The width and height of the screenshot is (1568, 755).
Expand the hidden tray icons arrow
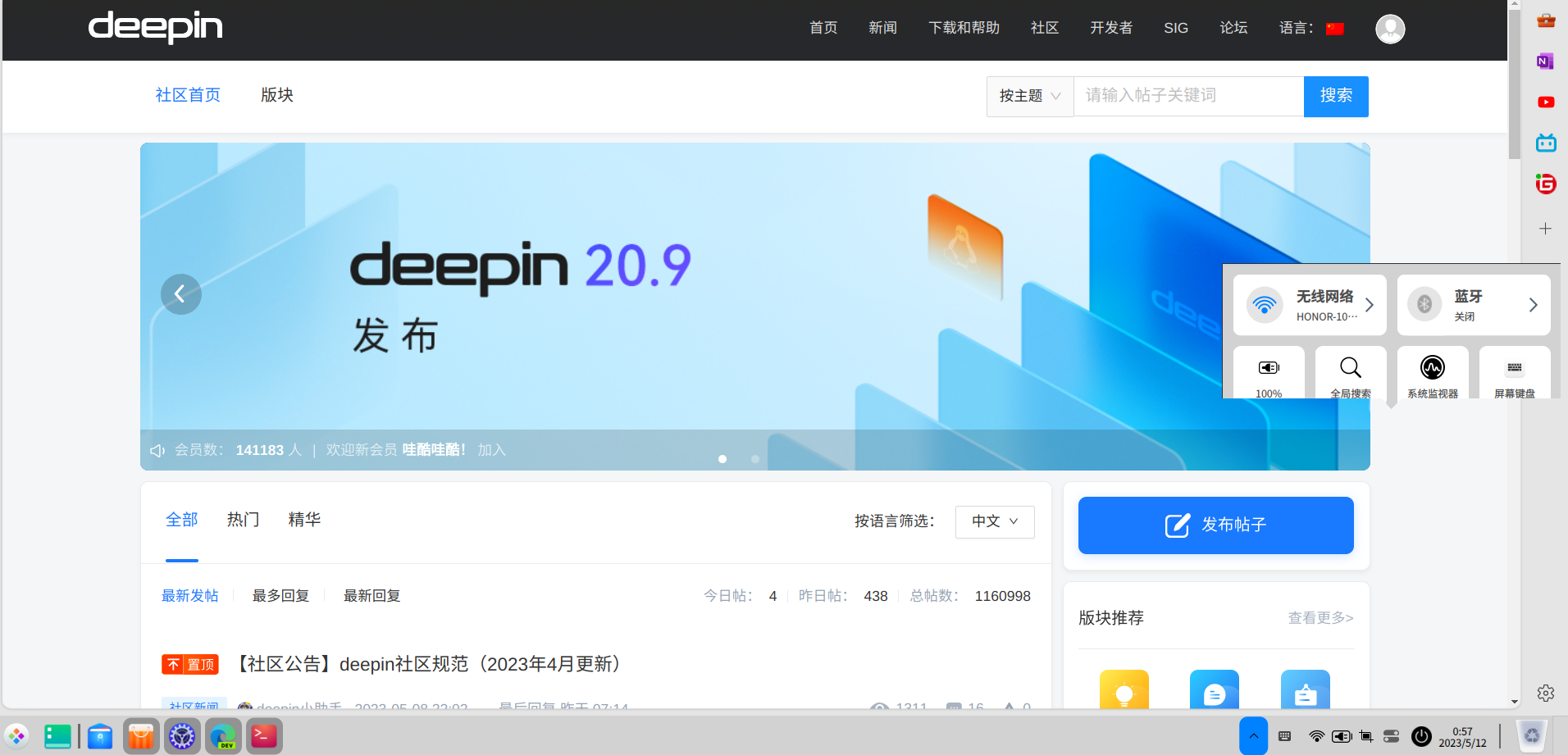1253,736
